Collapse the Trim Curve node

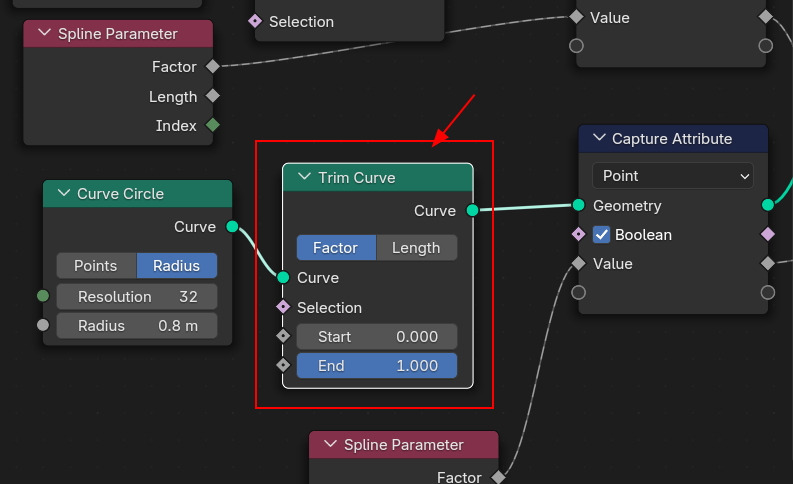click(304, 177)
